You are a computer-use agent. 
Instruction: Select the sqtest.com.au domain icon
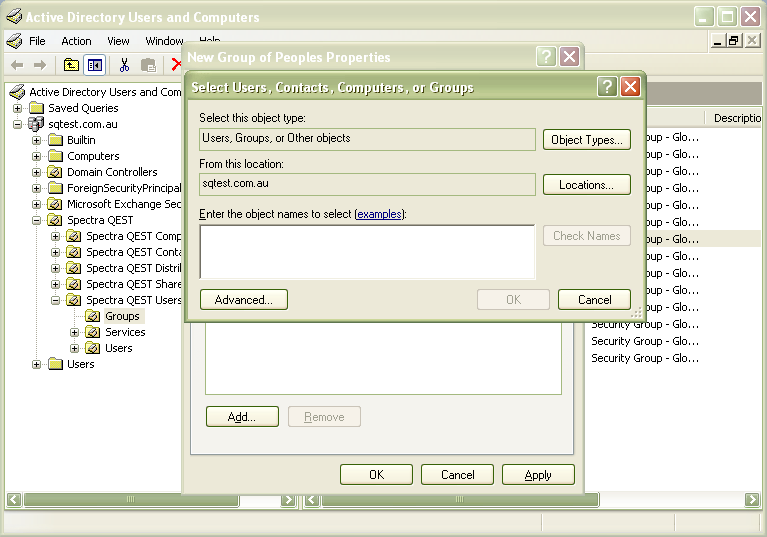point(37,124)
